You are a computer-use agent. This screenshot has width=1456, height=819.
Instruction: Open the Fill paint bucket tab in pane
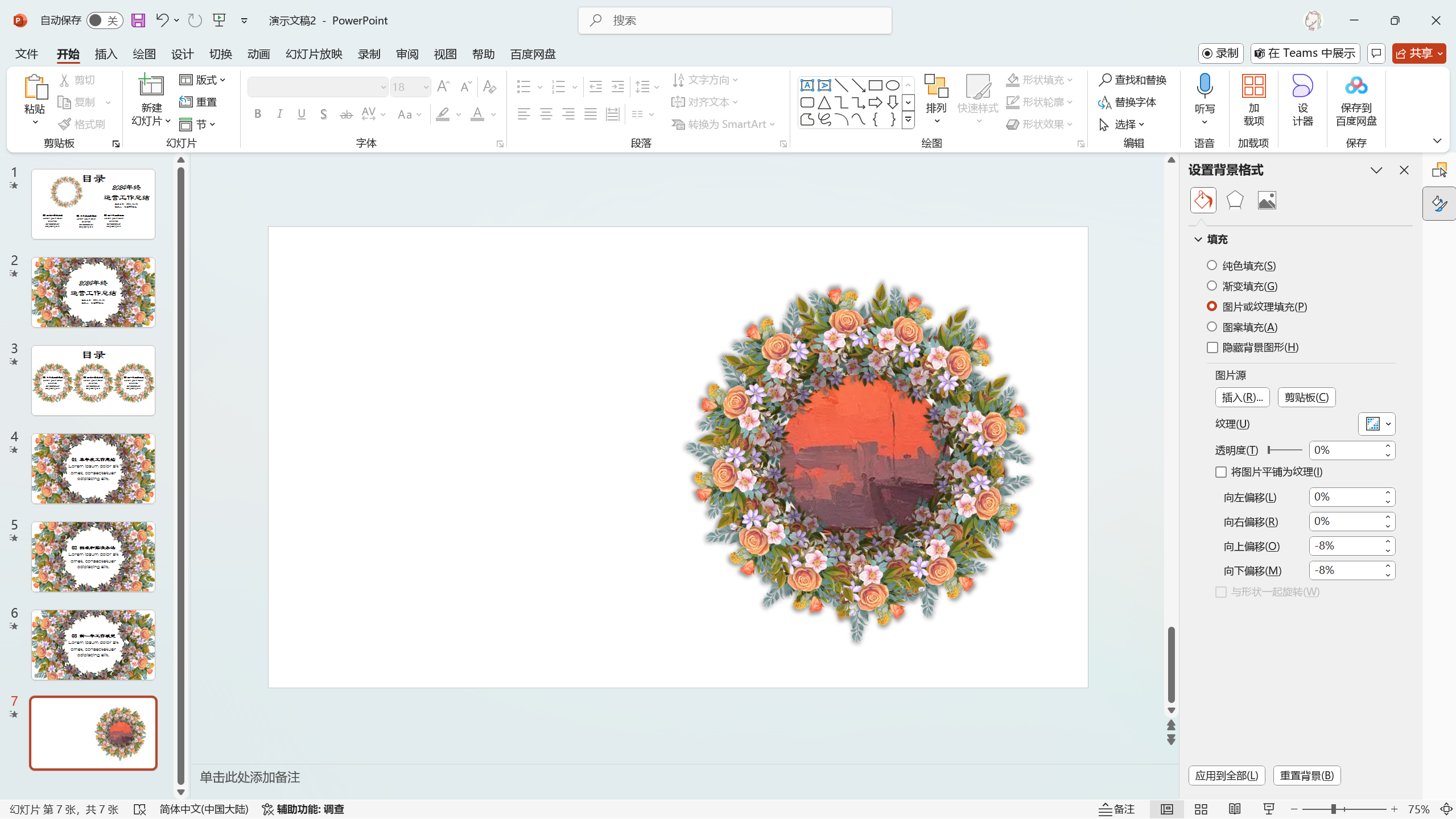click(1203, 200)
